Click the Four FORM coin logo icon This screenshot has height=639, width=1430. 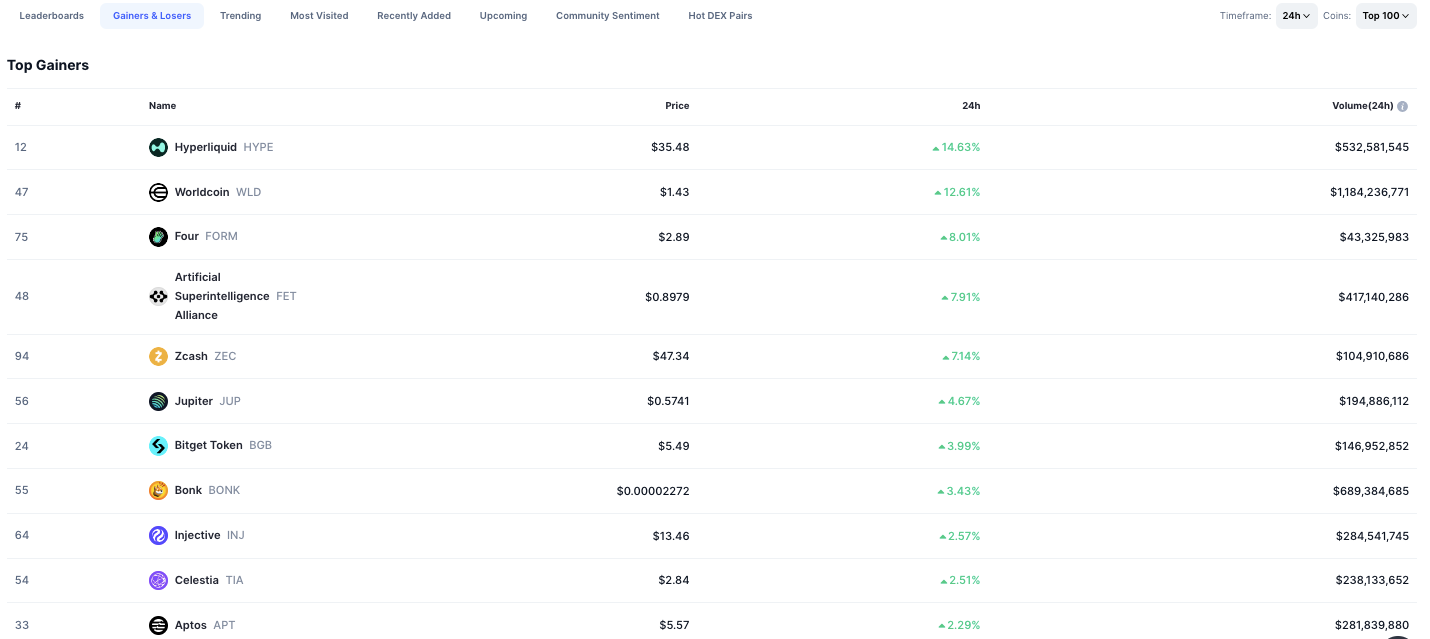(x=158, y=237)
